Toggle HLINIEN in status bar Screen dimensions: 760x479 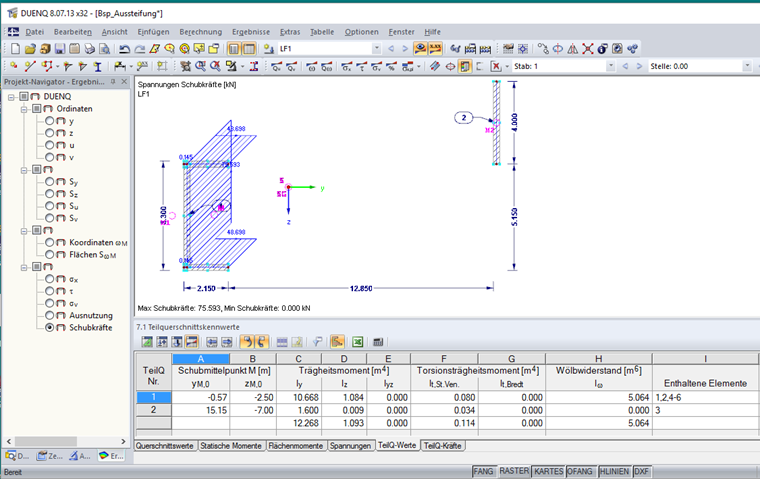pyautogui.click(x=614, y=471)
